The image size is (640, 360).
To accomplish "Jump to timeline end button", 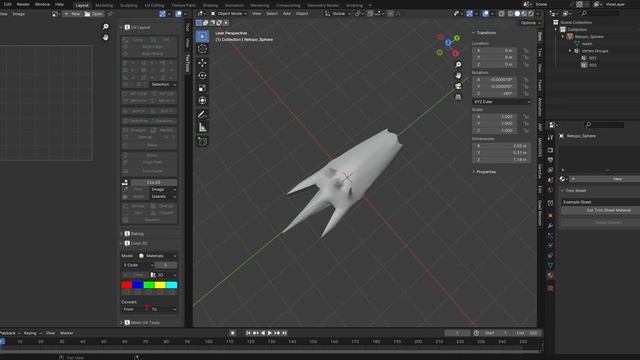I will (x=284, y=333).
